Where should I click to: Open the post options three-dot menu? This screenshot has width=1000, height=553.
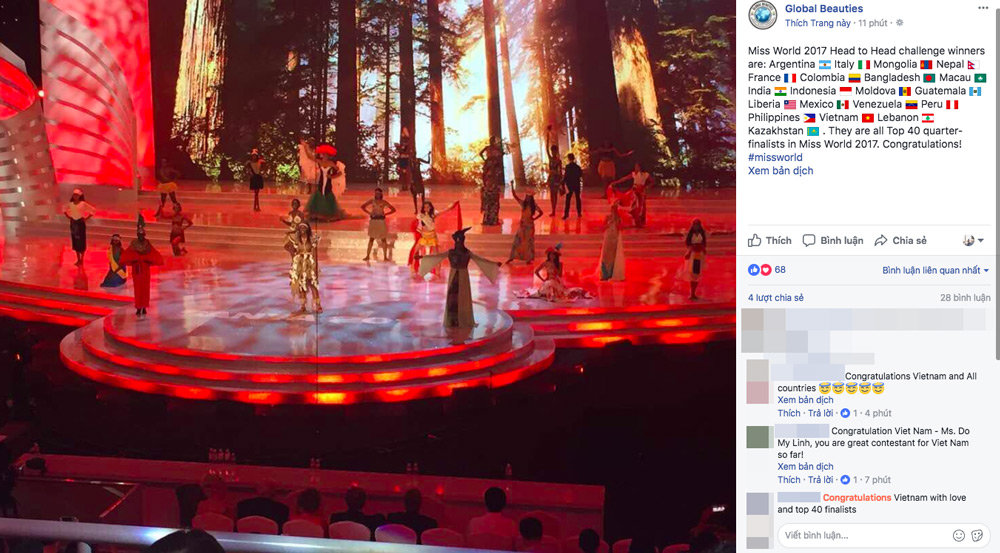click(983, 8)
